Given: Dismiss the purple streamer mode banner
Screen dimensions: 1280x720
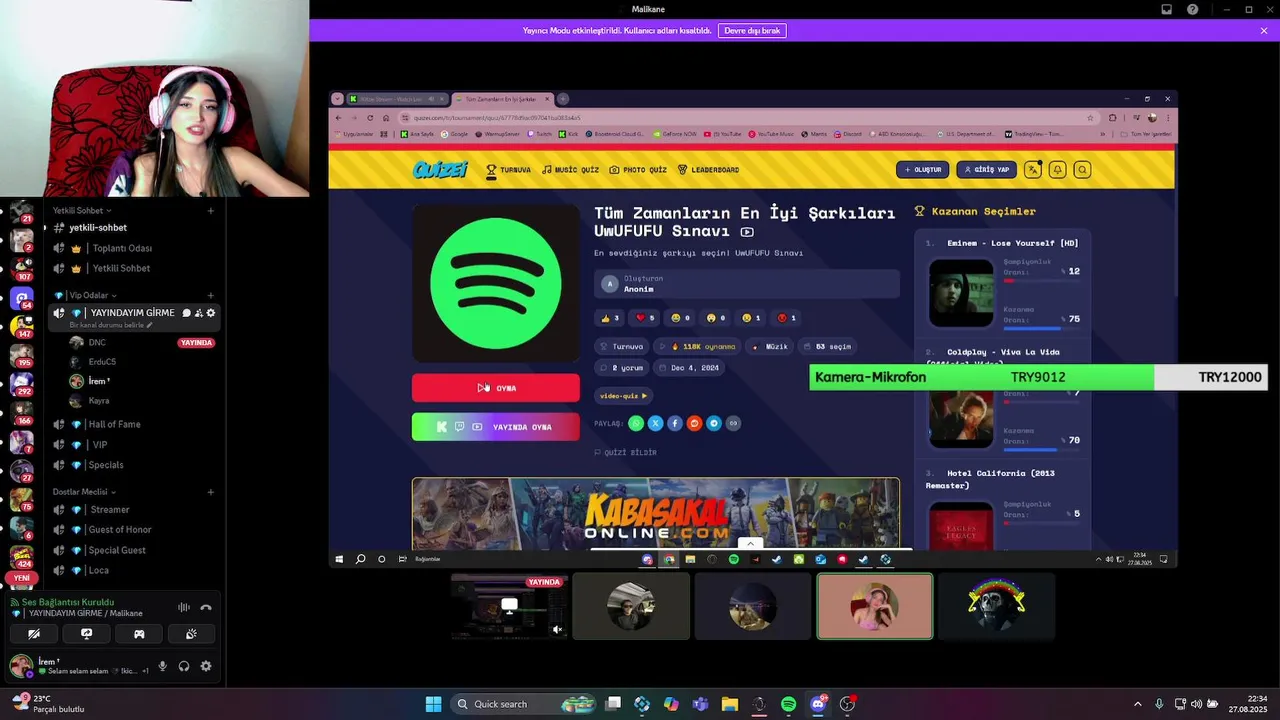Looking at the screenshot, I should [x=1264, y=31].
